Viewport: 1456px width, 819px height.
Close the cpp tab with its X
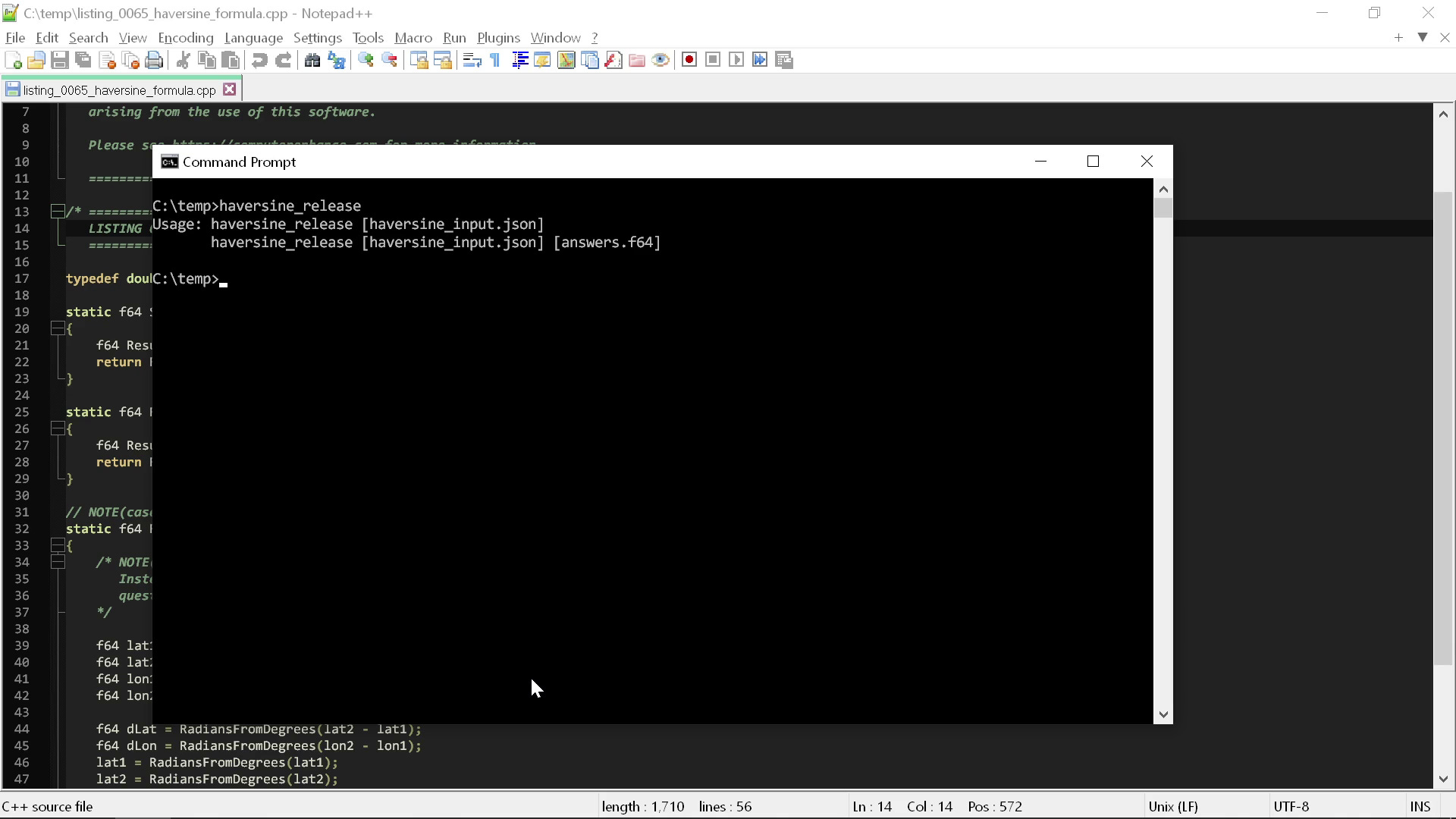(230, 89)
